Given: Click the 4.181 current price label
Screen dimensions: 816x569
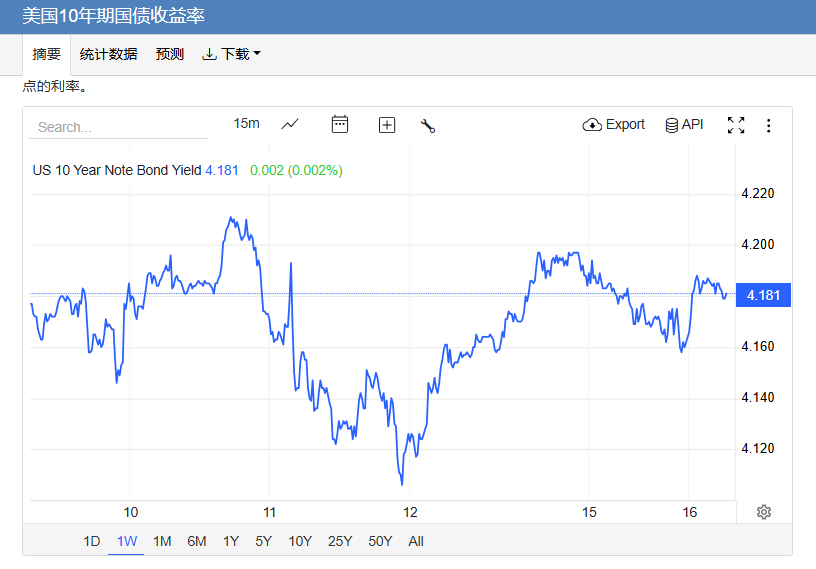Looking at the screenshot, I should 763,295.
